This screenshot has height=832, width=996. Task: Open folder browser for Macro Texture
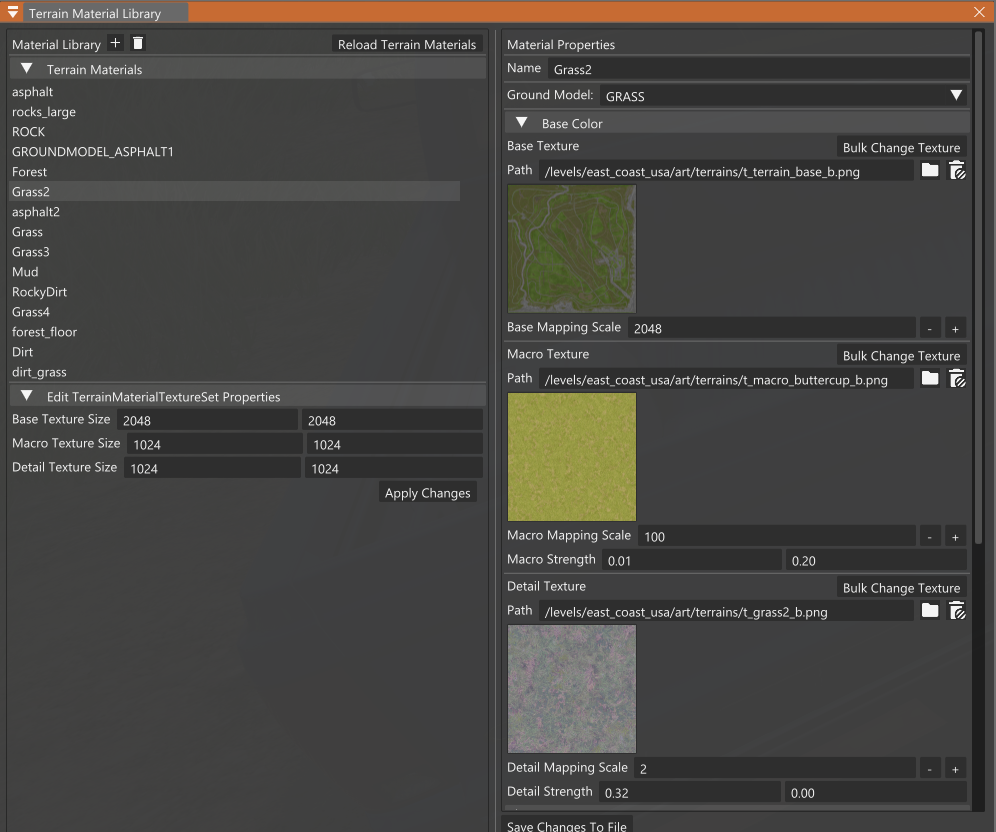[930, 379]
